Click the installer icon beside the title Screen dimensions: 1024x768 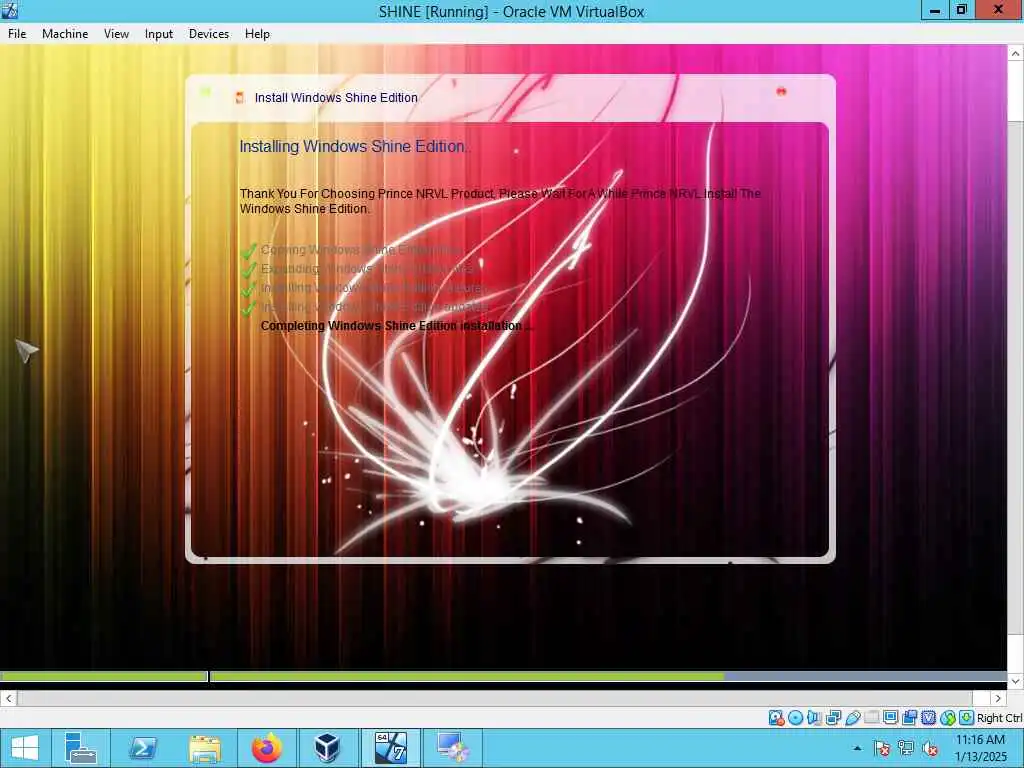click(240, 97)
